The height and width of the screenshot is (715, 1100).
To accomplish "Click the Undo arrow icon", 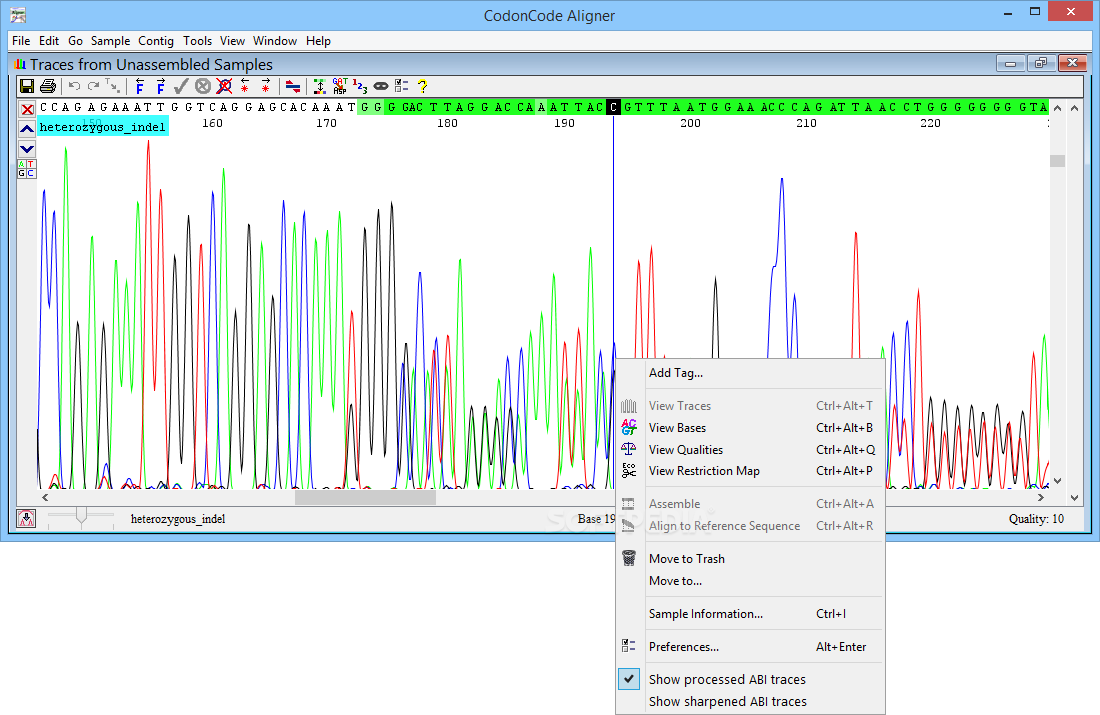I will coord(74,86).
